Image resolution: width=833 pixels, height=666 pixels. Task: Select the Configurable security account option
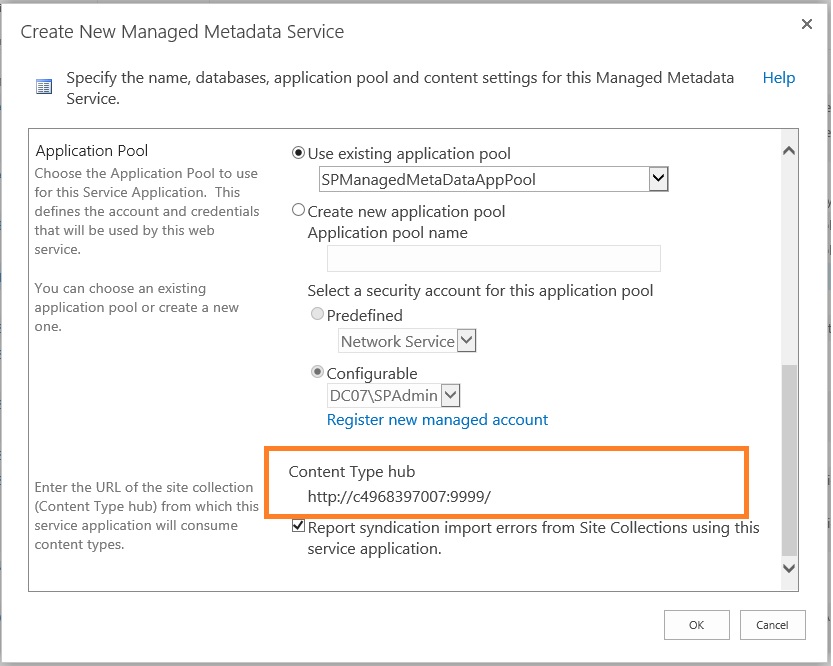coord(317,373)
